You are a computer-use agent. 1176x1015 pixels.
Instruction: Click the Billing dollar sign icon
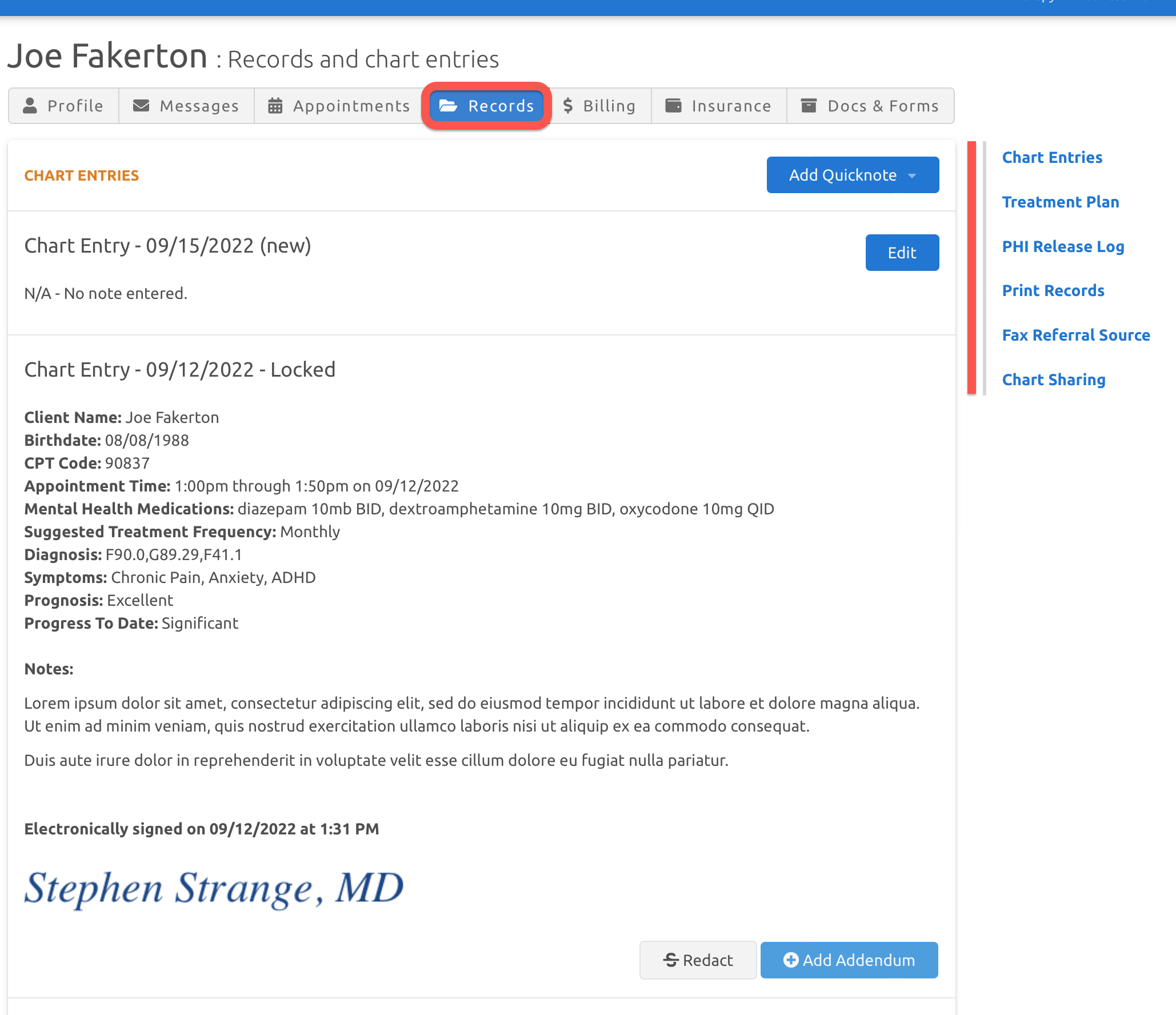tap(567, 106)
